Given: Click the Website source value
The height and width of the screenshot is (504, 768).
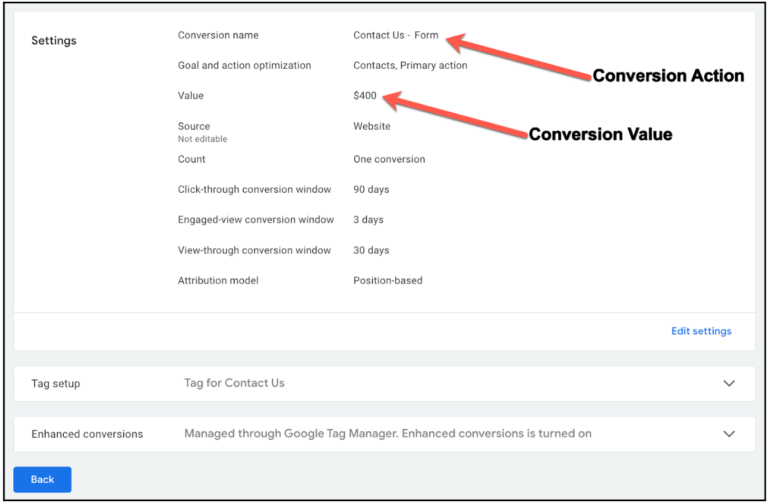Looking at the screenshot, I should coord(372,127).
